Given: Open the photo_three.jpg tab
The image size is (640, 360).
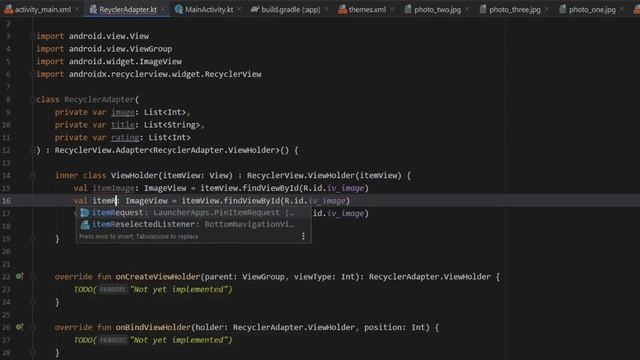Looking at the screenshot, I should pos(514,9).
